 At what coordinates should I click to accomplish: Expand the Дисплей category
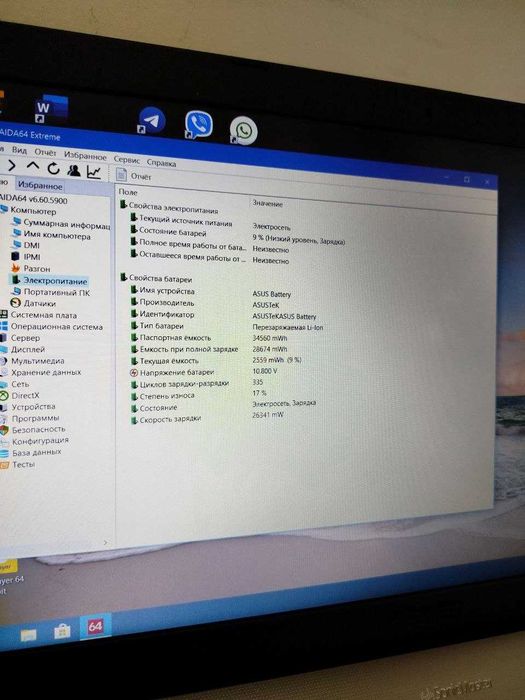23,349
